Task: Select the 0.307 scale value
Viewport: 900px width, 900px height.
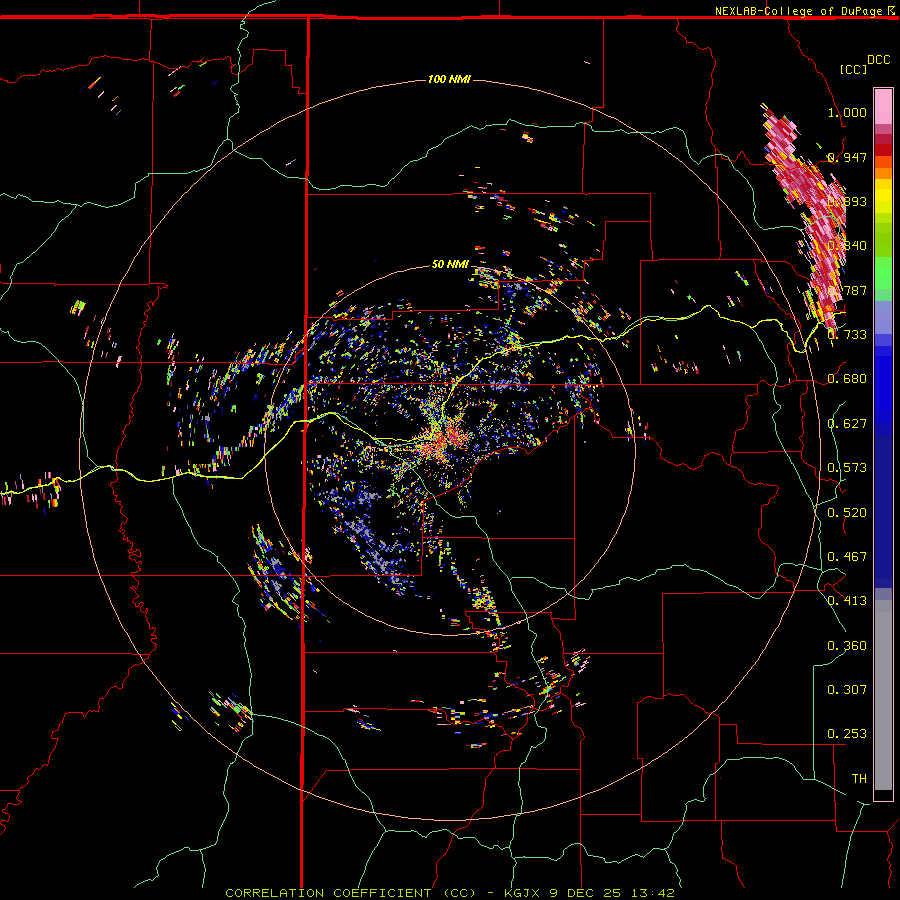Action: 847,690
